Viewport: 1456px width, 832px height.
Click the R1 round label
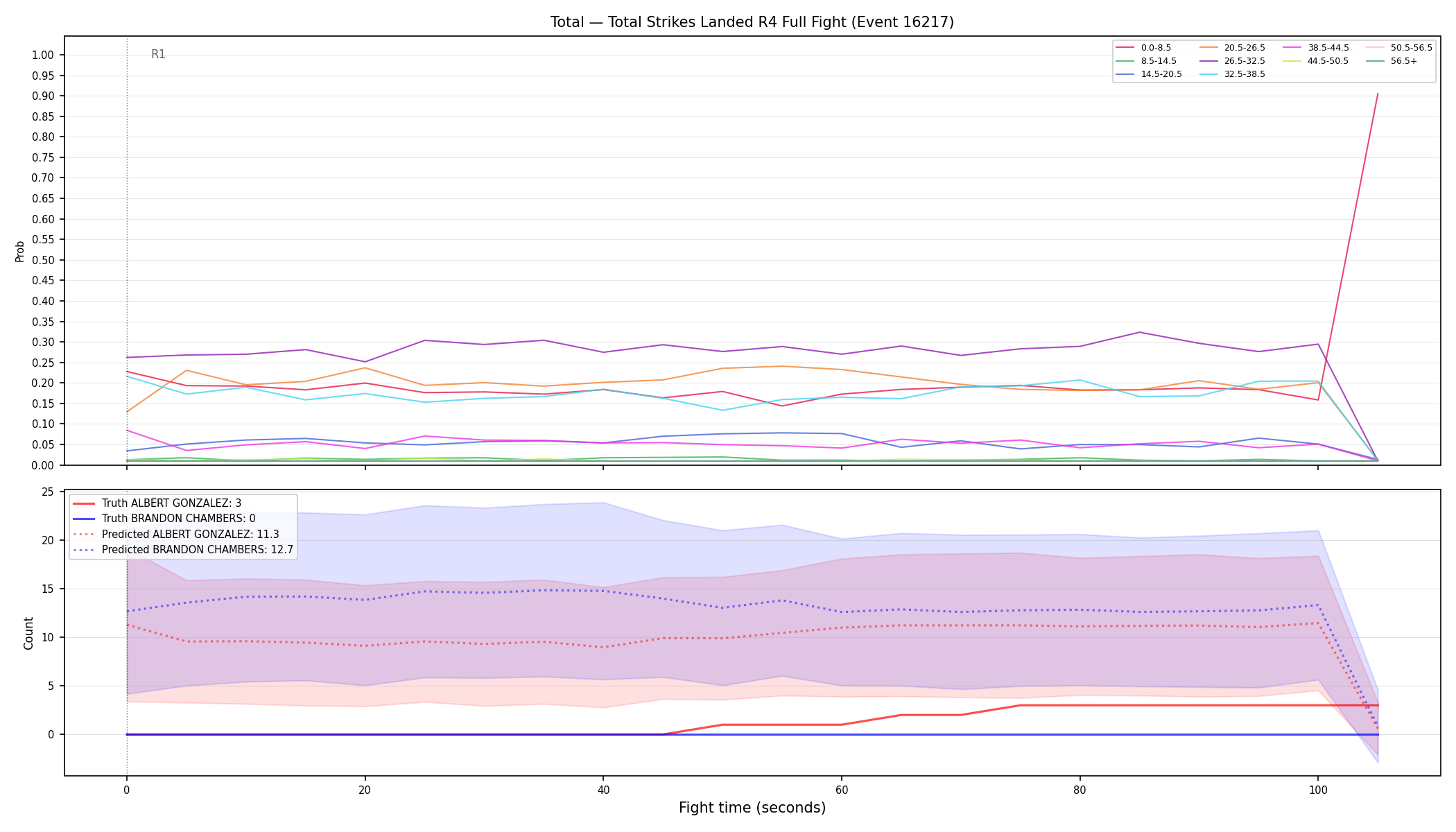point(158,54)
